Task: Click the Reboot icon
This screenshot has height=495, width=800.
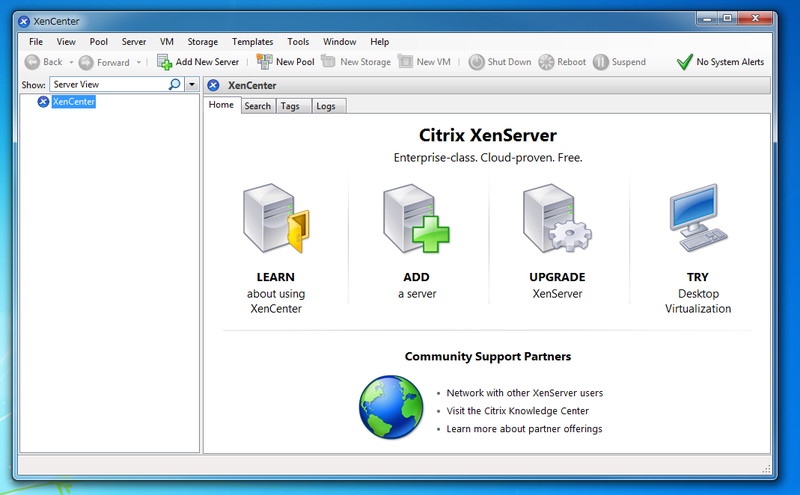Action: (x=546, y=62)
